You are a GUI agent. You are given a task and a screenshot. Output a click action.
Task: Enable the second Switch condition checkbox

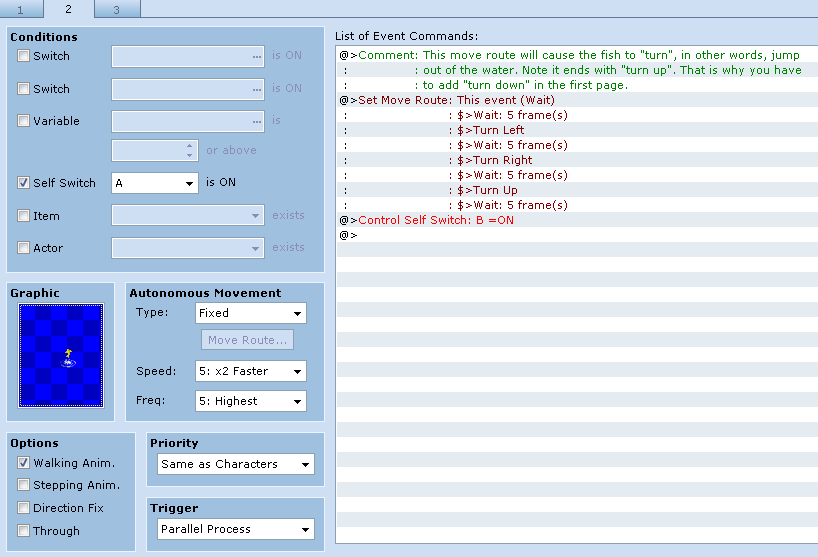pos(23,89)
